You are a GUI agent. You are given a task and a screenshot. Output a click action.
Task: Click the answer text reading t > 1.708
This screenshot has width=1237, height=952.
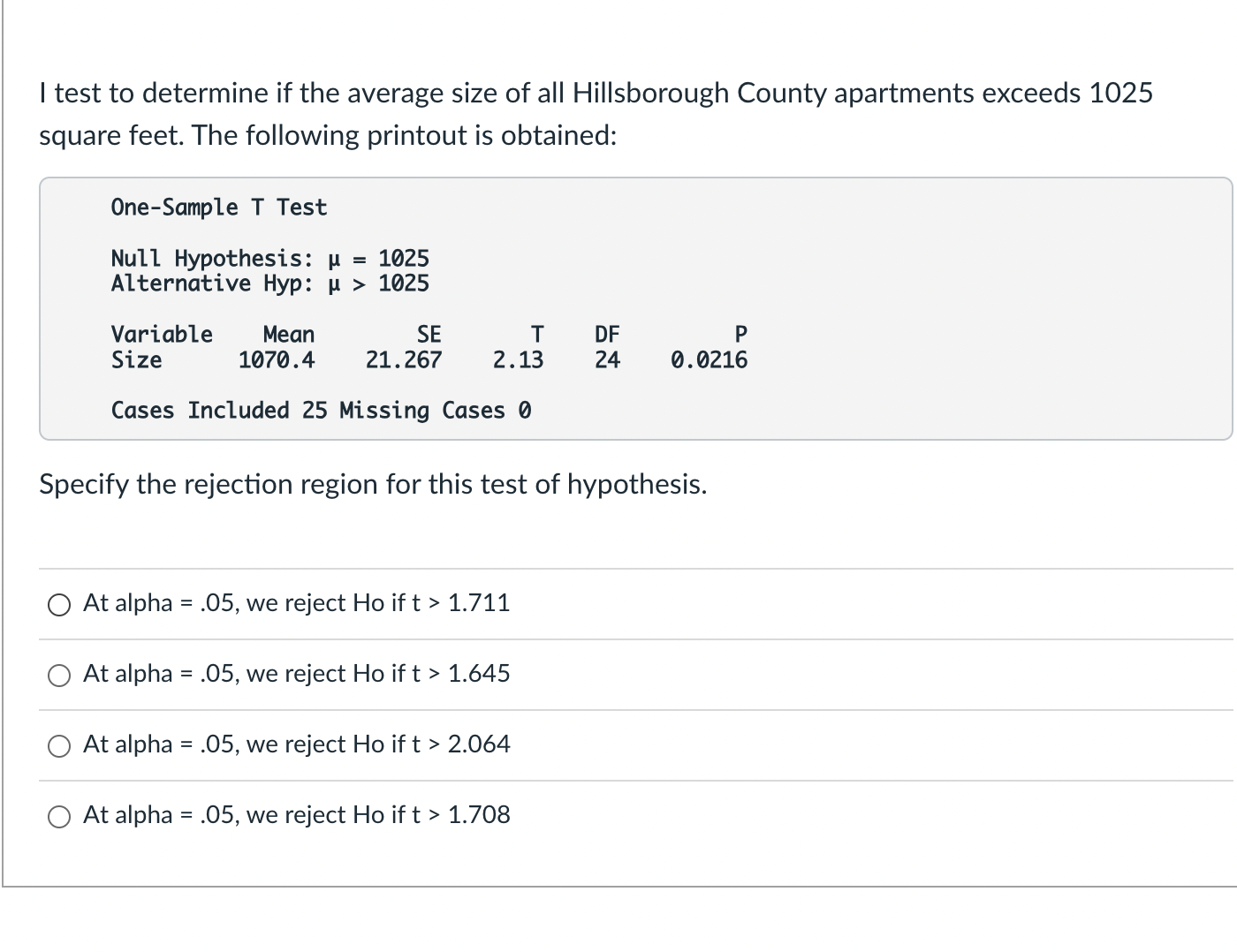click(x=297, y=815)
